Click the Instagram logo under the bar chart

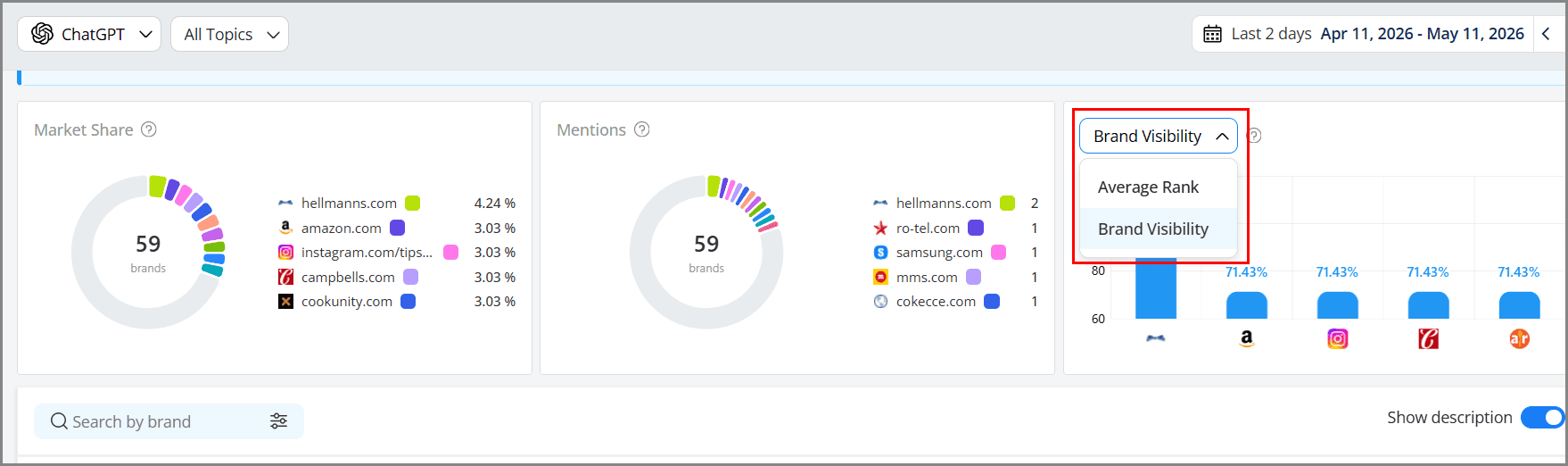coord(1338,339)
